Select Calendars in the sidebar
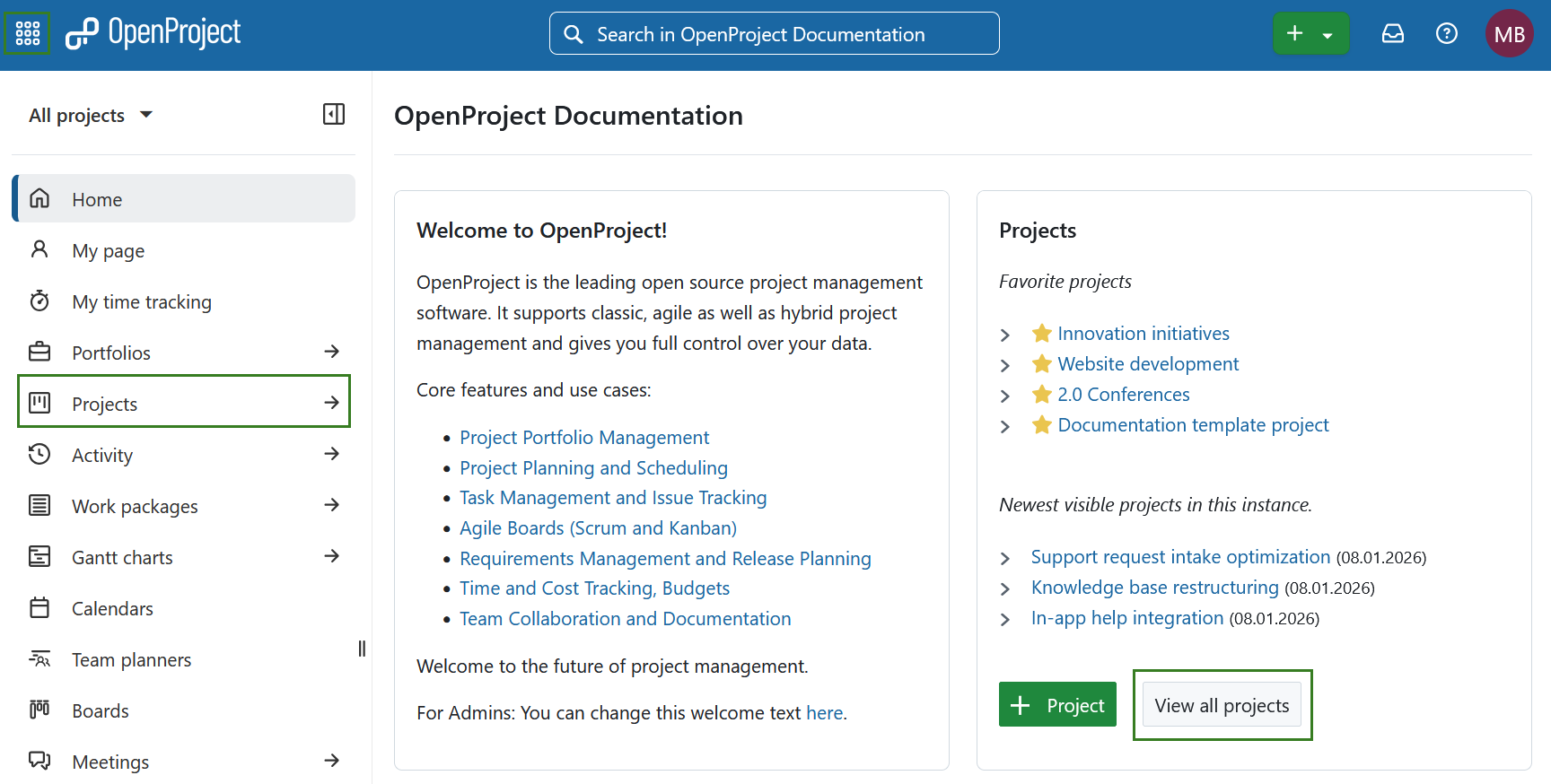 (x=184, y=608)
